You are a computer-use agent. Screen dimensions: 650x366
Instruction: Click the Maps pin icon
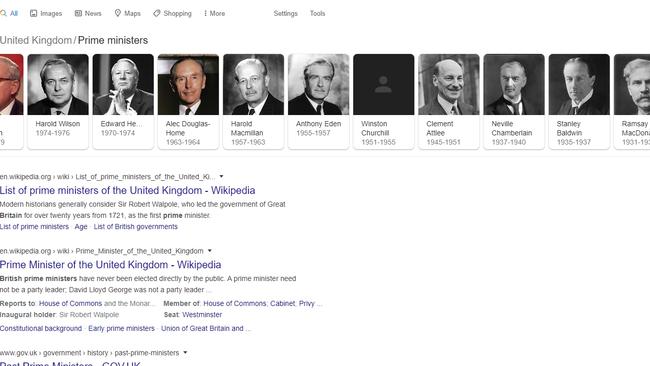(x=118, y=13)
